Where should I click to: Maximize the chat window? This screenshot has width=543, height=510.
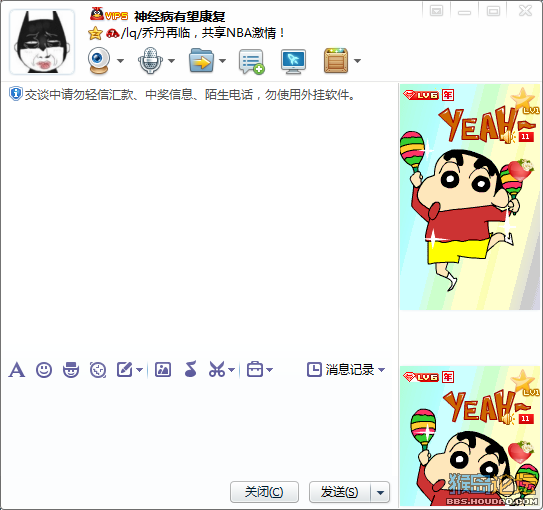[493, 11]
